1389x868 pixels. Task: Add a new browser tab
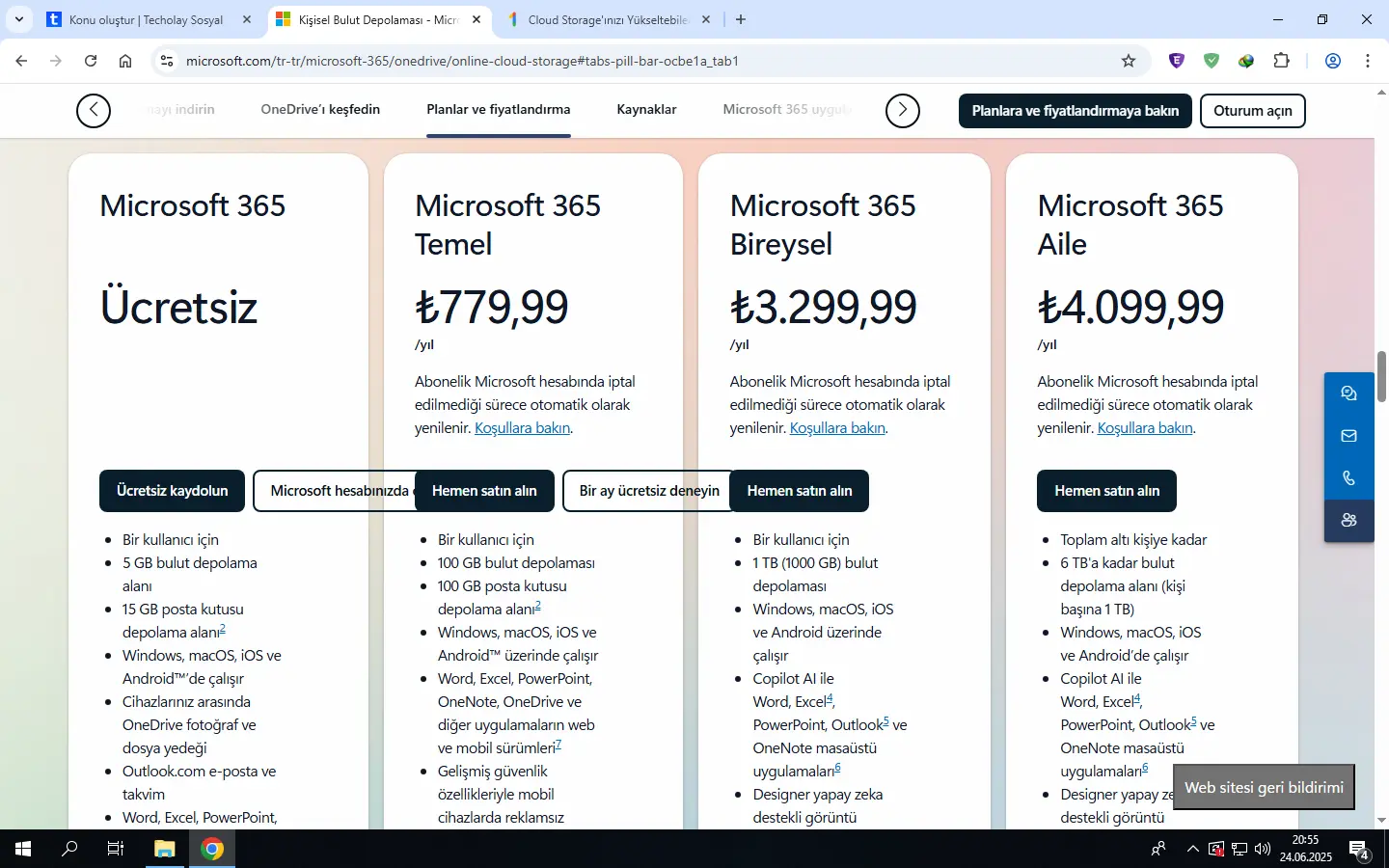pos(741,19)
